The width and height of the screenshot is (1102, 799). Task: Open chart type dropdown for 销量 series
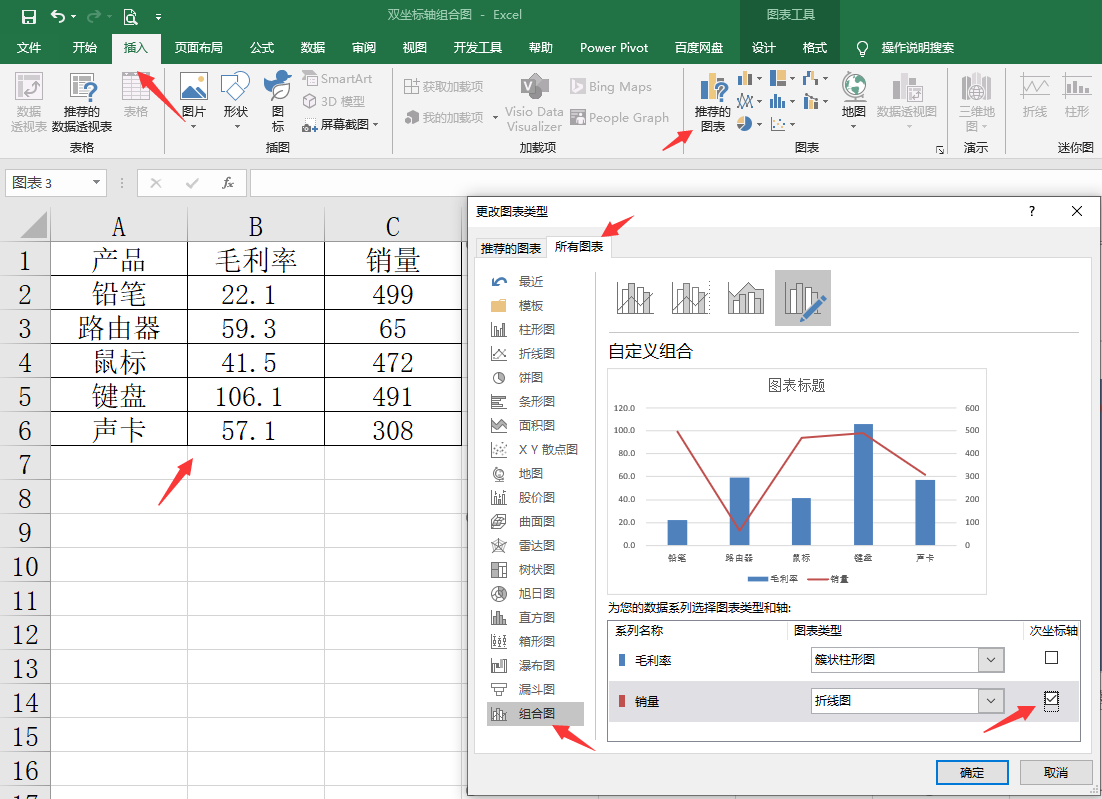coord(990,701)
